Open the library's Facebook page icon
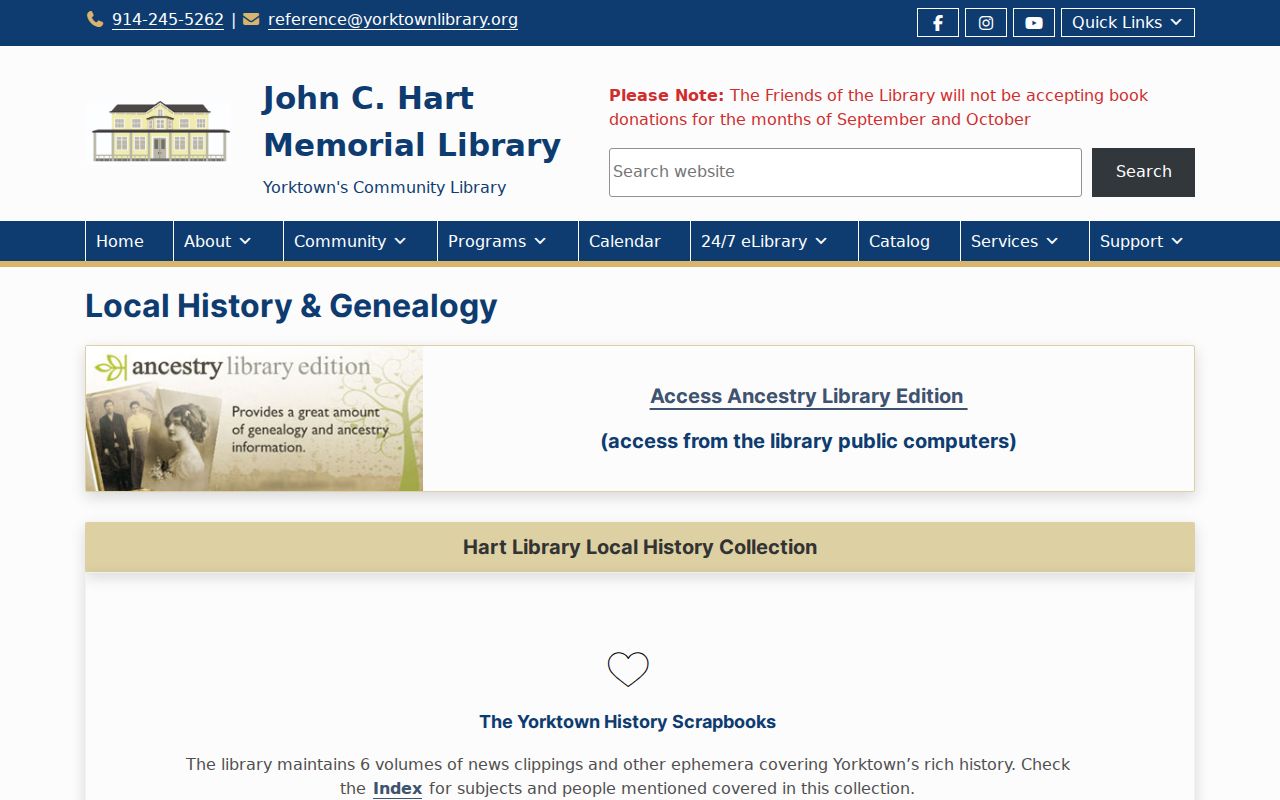Viewport: 1280px width, 800px height. point(937,22)
